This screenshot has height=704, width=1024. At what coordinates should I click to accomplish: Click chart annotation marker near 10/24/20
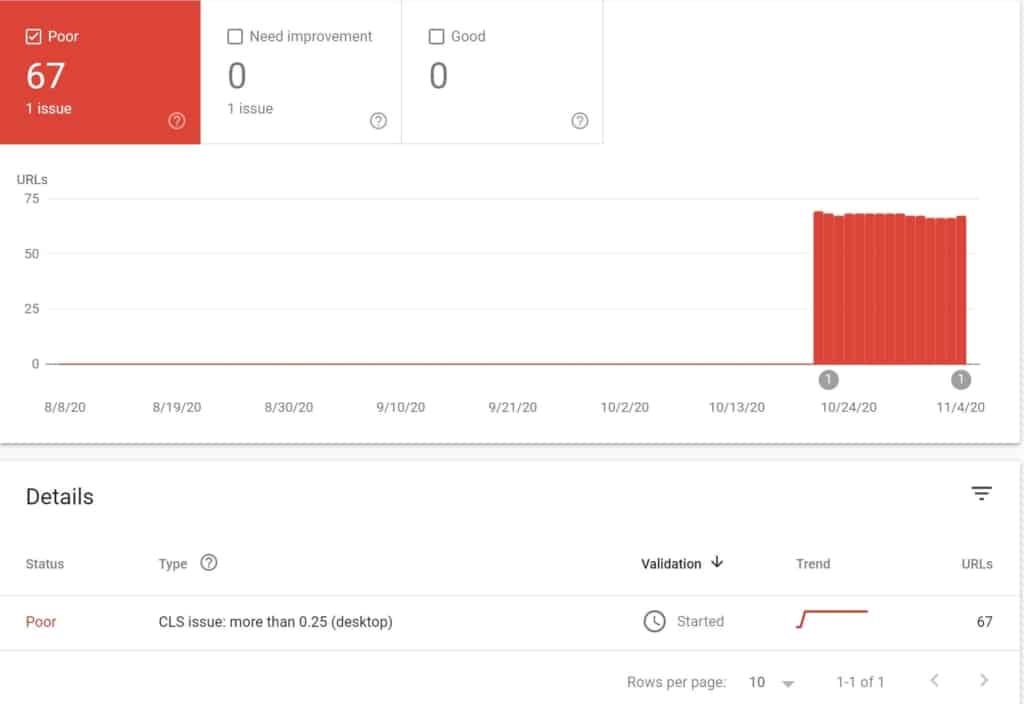(828, 380)
